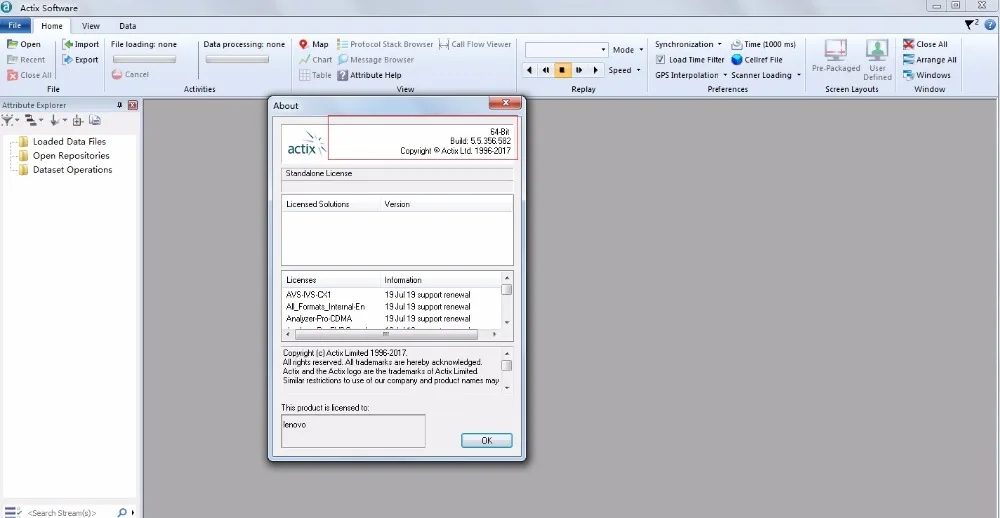The height and width of the screenshot is (518, 1000).
Task: Close the Attribute Explorer panel
Action: pyautogui.click(x=133, y=105)
